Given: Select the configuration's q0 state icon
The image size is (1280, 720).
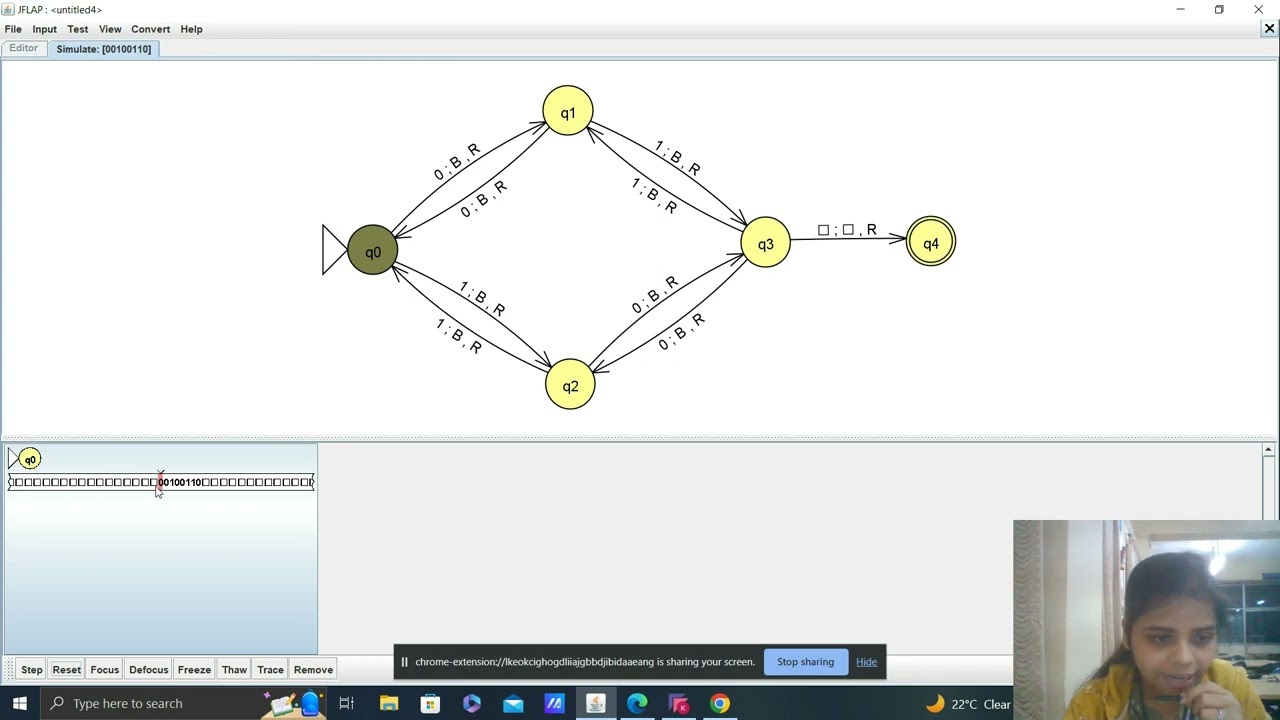Looking at the screenshot, I should 30,459.
